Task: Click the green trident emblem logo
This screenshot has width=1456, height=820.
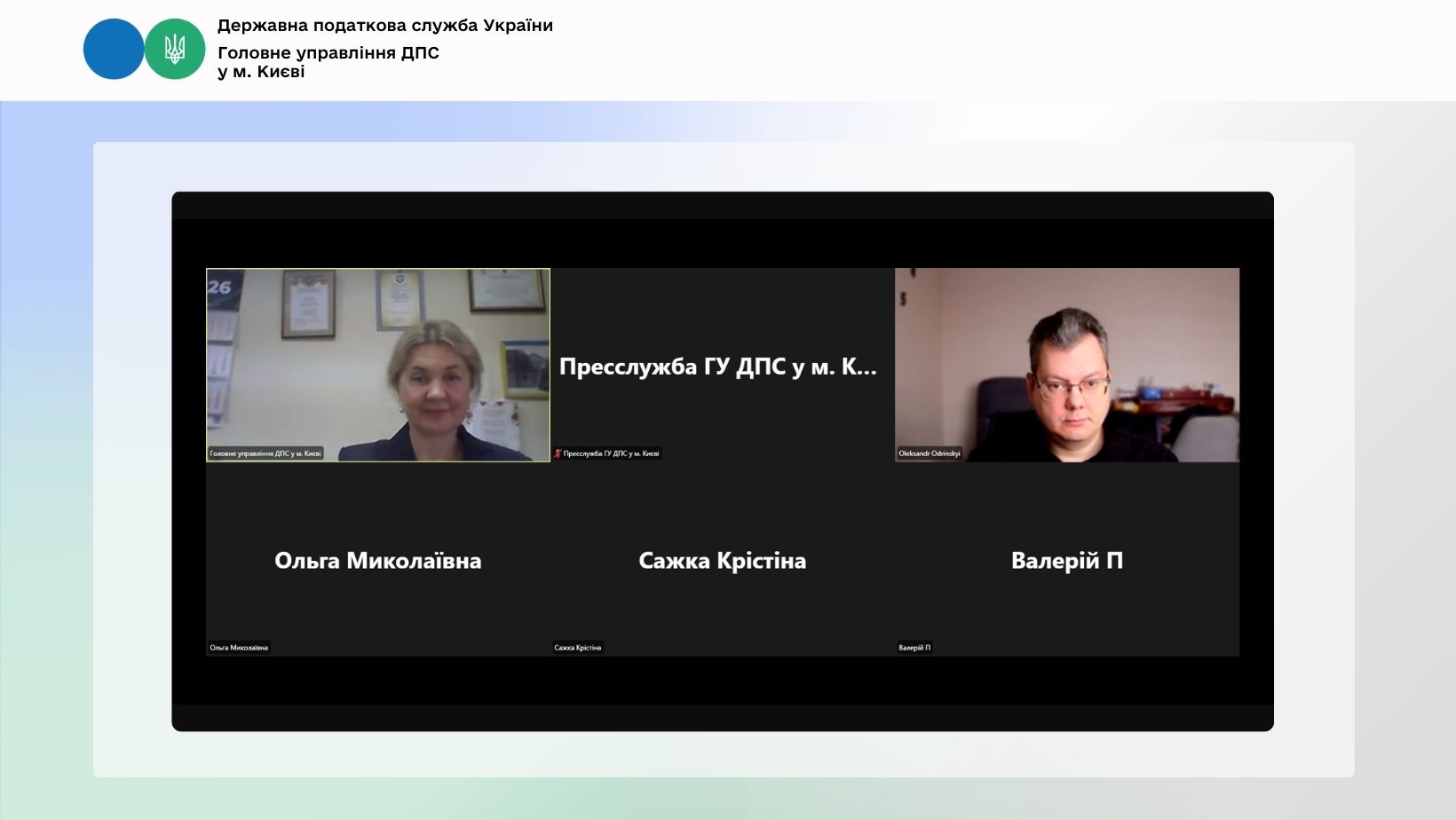Action: click(175, 50)
